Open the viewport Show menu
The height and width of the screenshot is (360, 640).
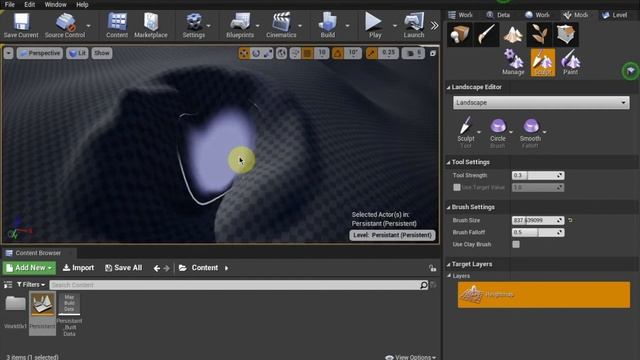coord(102,53)
